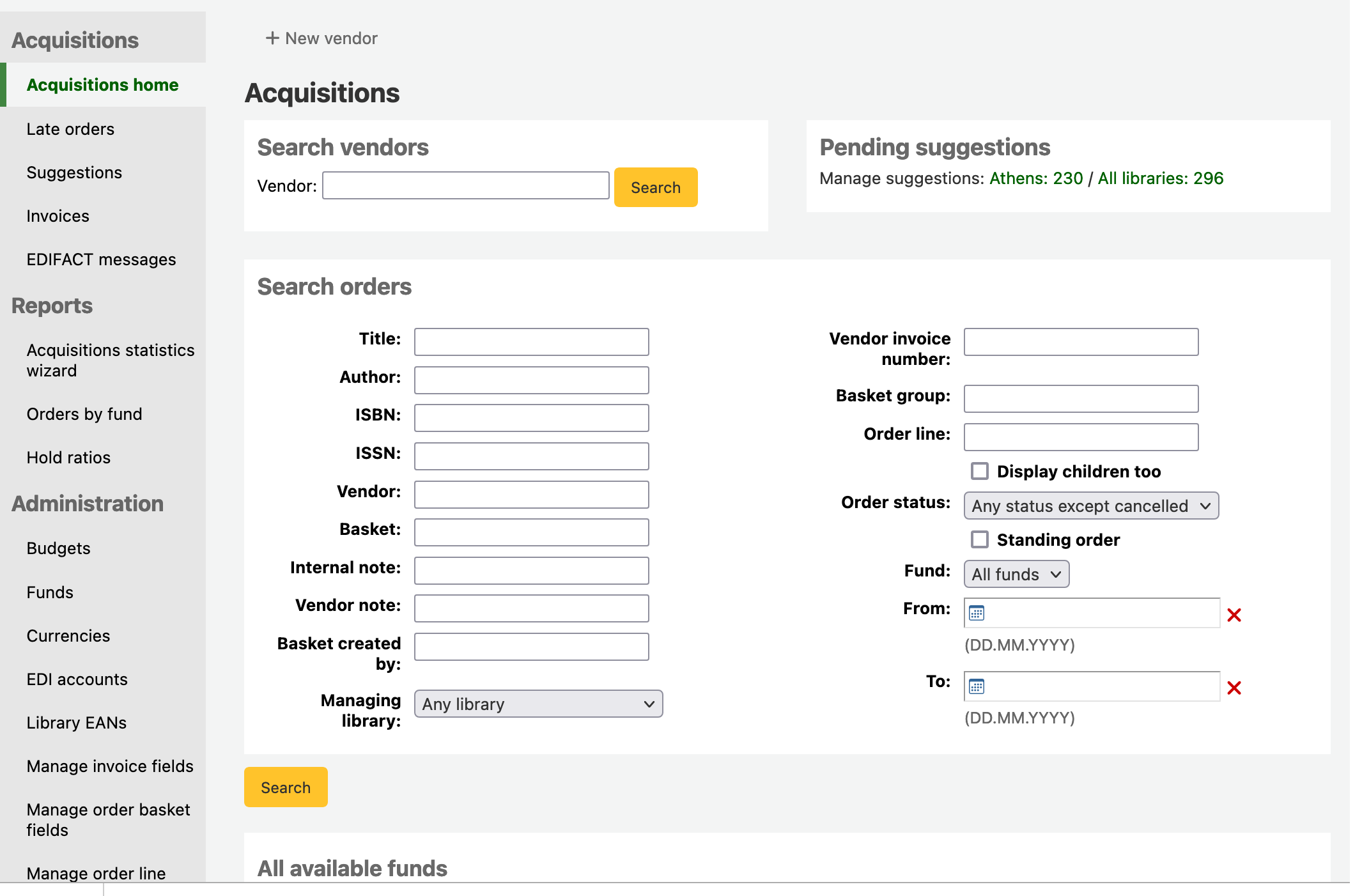This screenshot has height=896, width=1362.
Task: Click into the Title search field
Action: [x=531, y=342]
